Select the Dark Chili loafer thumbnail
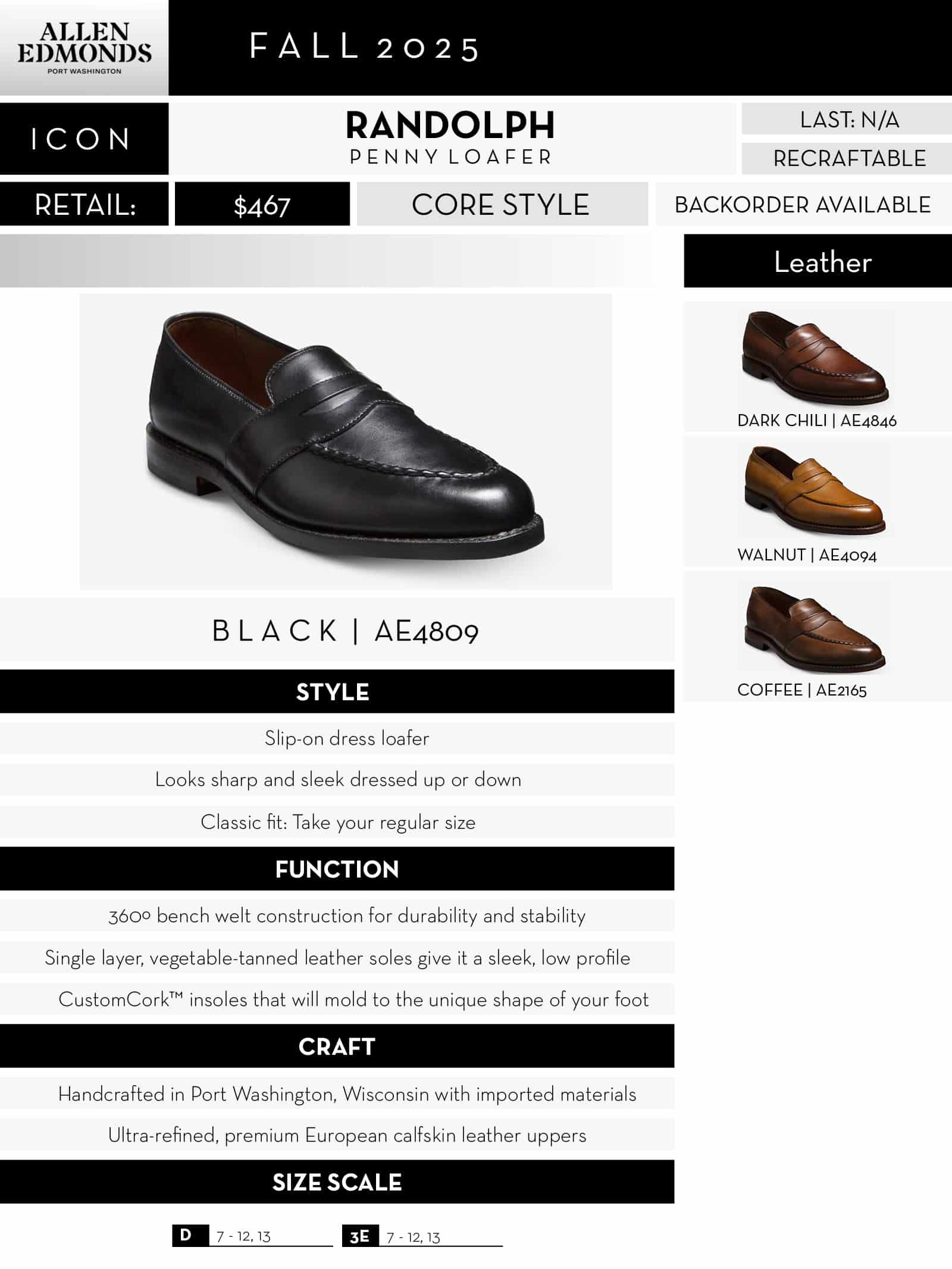This screenshot has height=1269, width=952. (x=815, y=358)
